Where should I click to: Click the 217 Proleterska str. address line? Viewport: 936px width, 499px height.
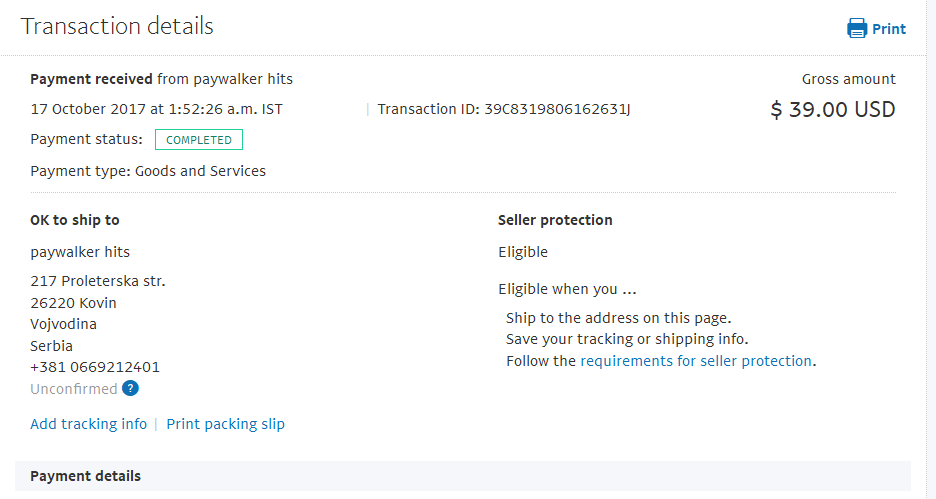click(98, 281)
